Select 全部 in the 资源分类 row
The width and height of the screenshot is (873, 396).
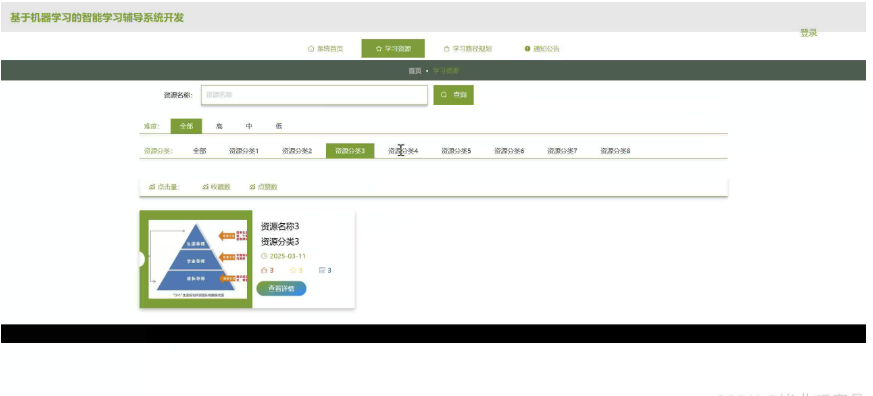[199, 151]
